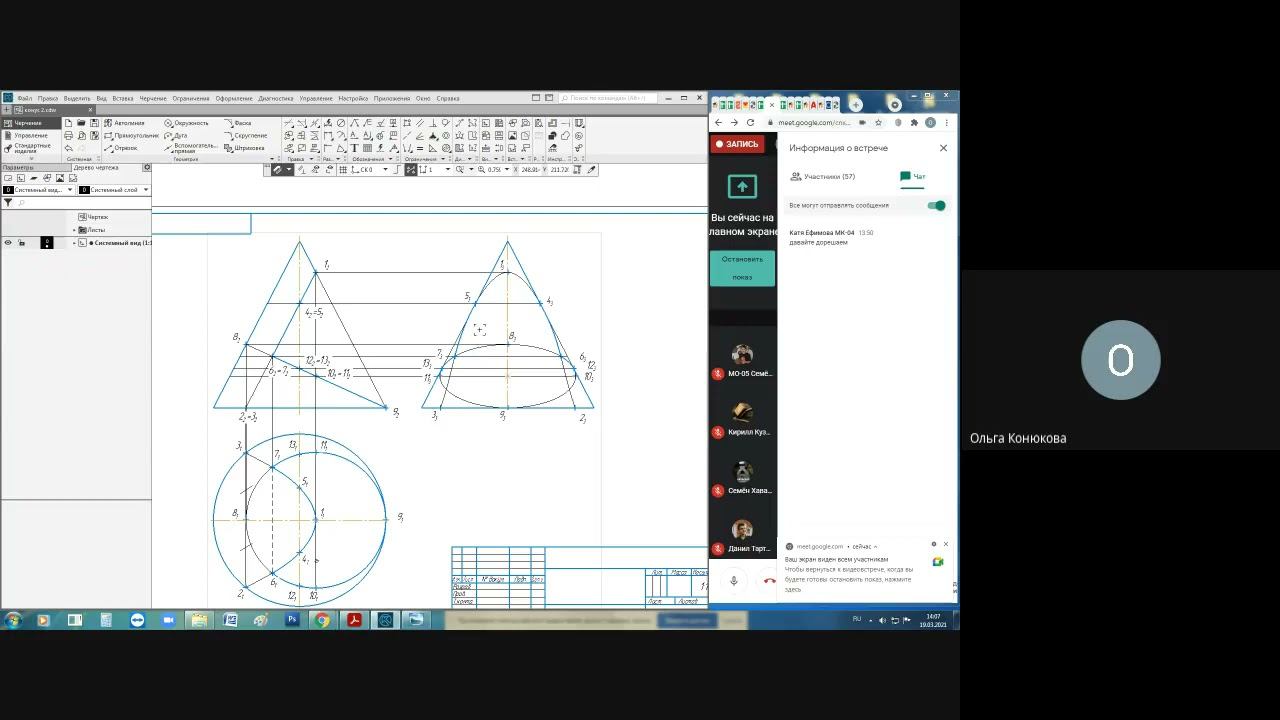Viewport: 1280px width, 720px height.
Task: Open the Файл menu
Action: 24,98
